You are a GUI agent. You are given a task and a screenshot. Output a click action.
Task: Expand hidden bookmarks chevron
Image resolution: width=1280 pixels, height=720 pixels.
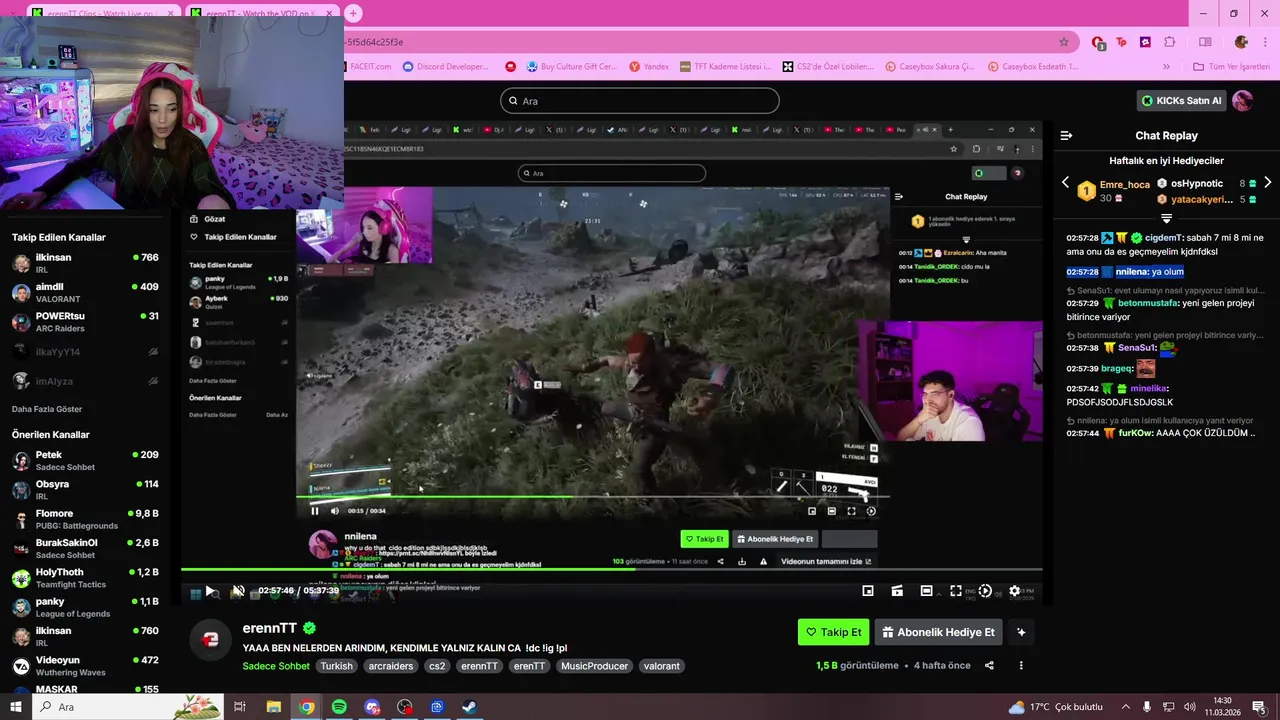1166,67
